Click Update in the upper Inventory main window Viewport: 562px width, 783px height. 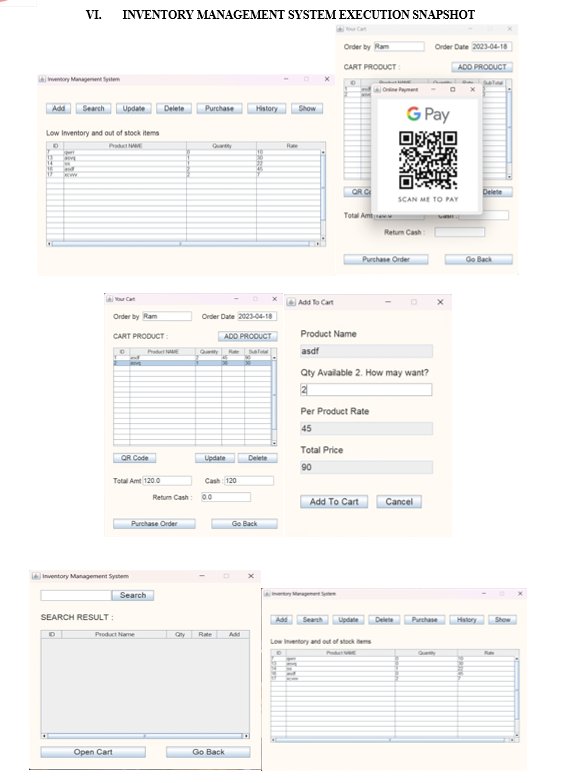click(x=133, y=108)
